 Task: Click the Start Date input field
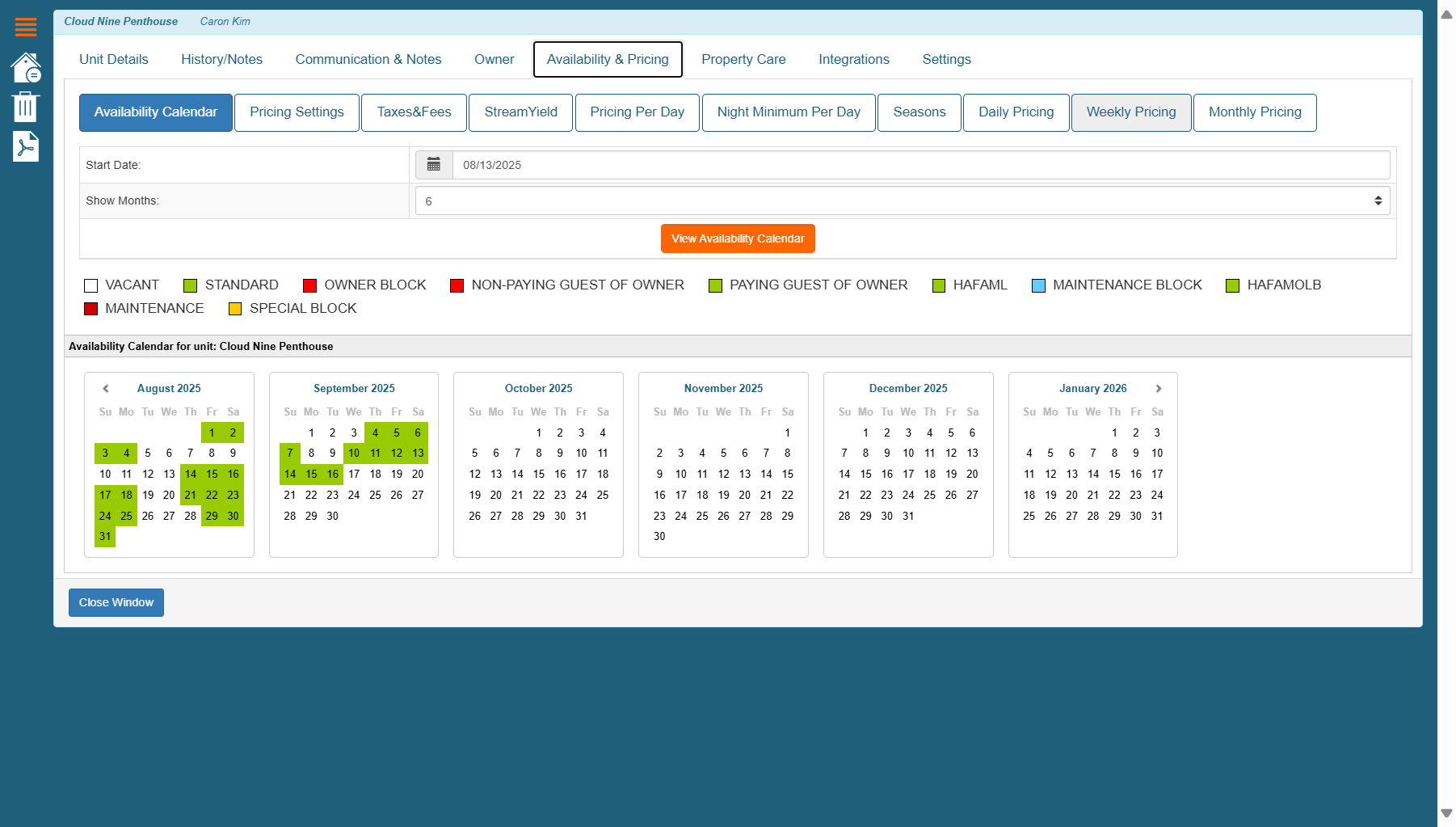[x=921, y=165]
